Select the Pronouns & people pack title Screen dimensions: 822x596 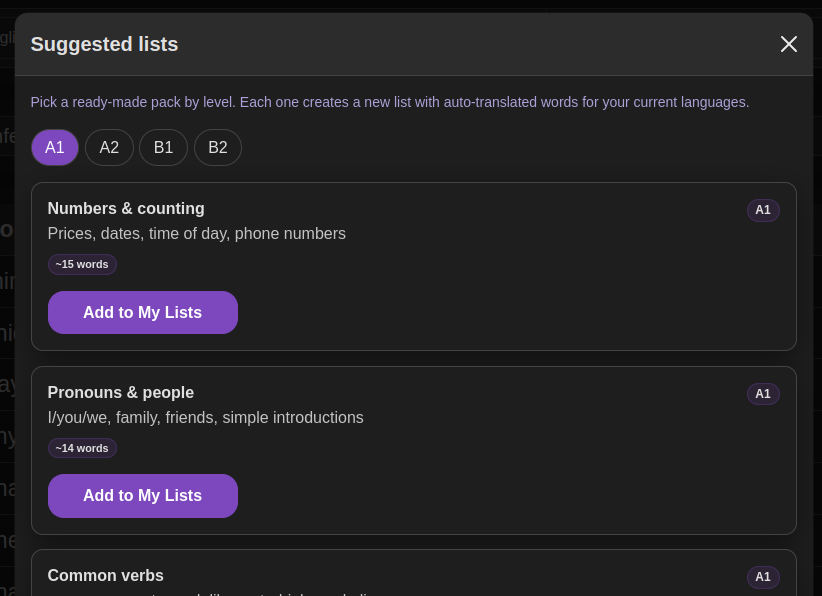coord(121,393)
